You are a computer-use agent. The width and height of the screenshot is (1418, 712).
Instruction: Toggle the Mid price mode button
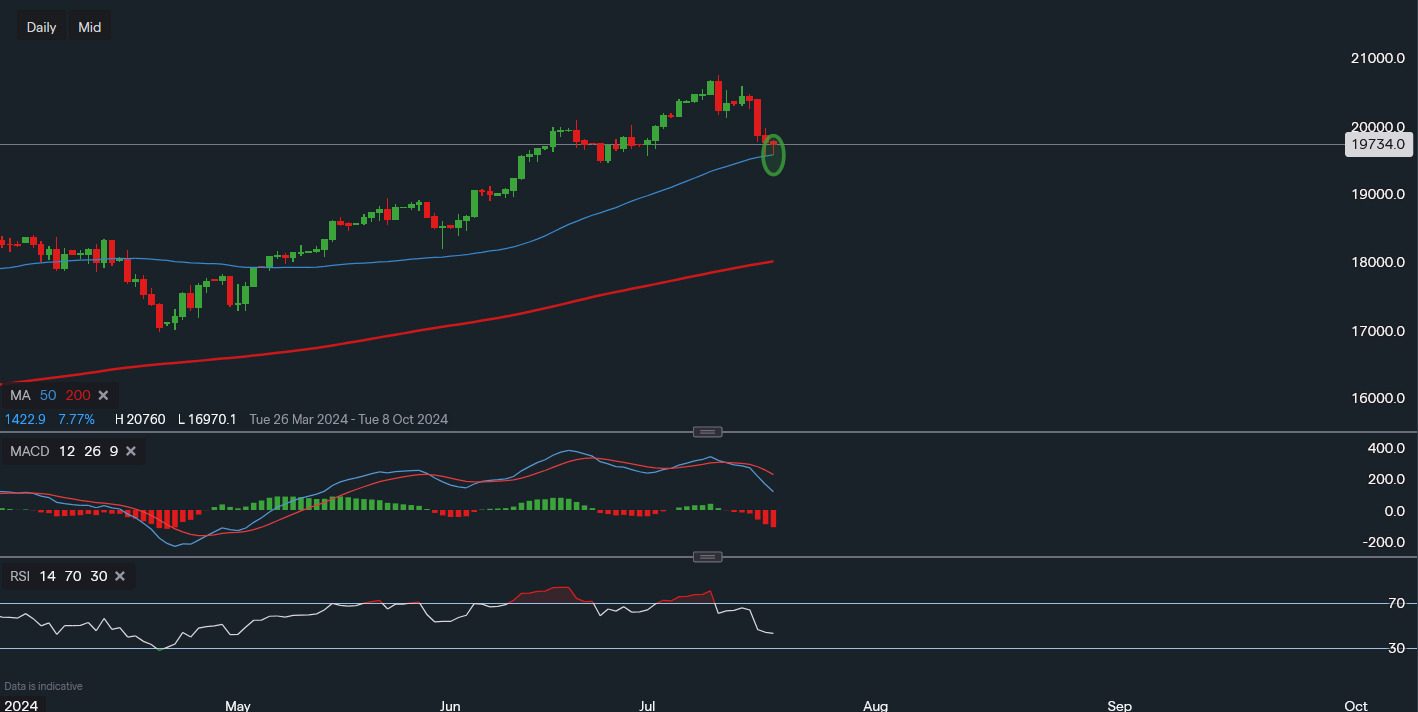point(89,27)
